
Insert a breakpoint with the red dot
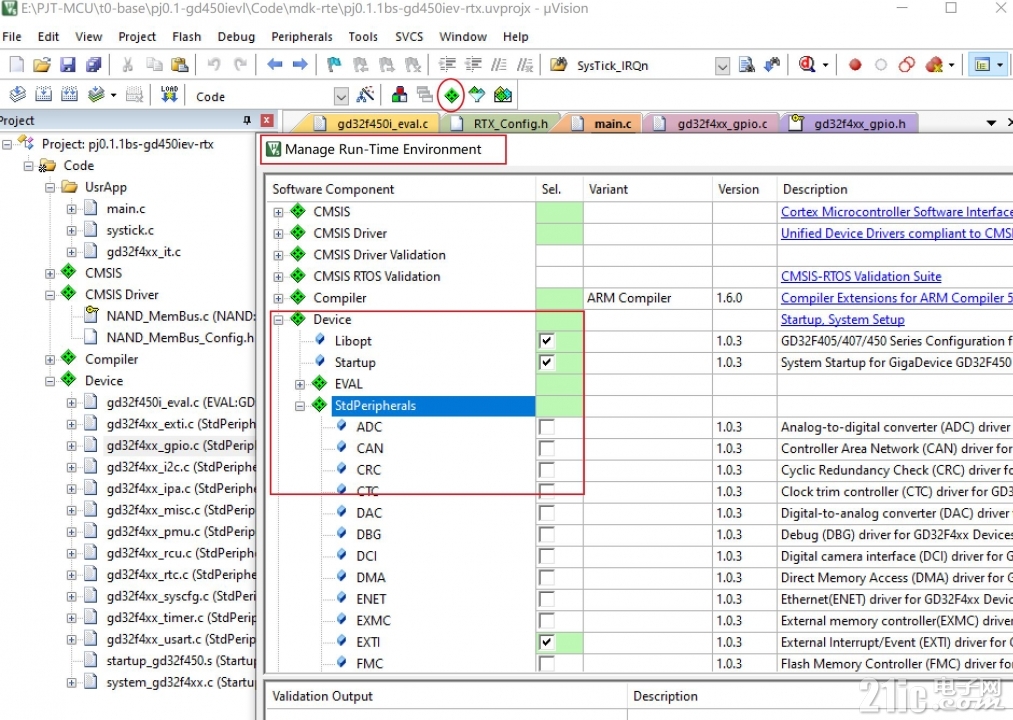tap(855, 65)
